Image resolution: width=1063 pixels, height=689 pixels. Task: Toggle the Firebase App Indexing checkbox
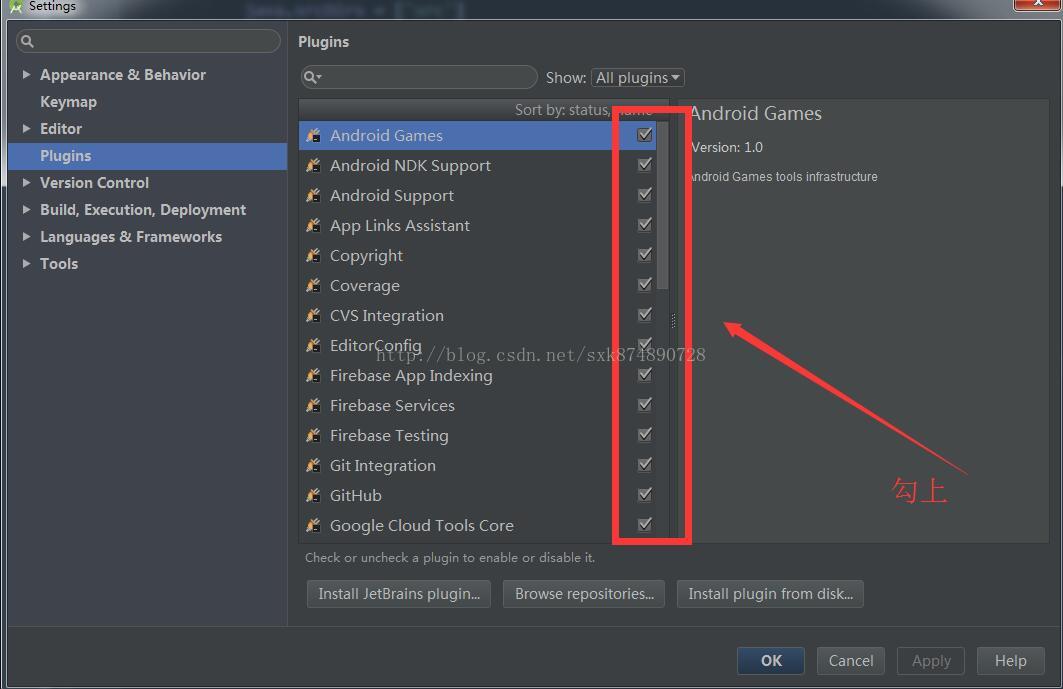645,374
